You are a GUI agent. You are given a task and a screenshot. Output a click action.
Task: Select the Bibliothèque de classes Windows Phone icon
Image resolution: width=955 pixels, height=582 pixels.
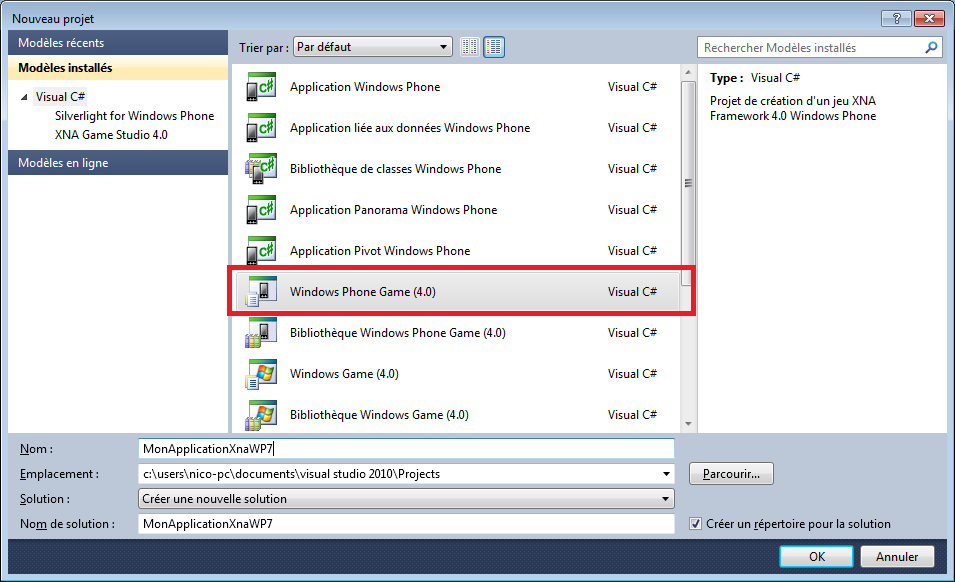[x=260, y=170]
